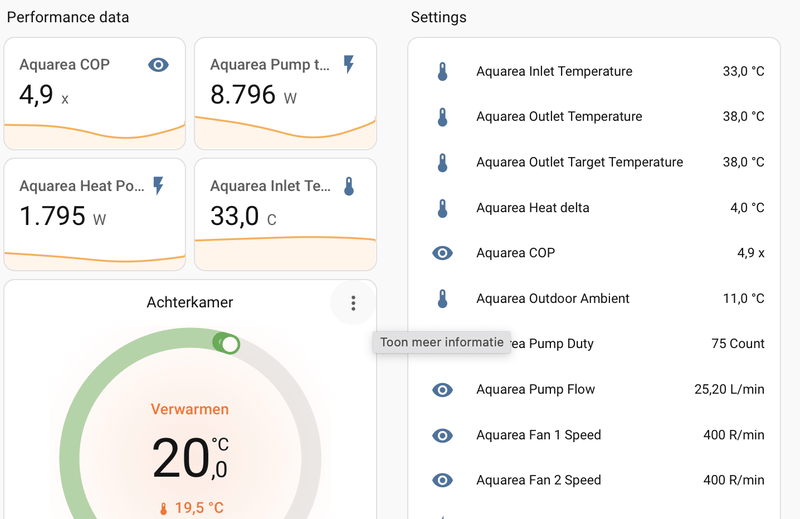Click the 20,0 °C target temperature display
Screen dimensions: 800x519
[190, 458]
